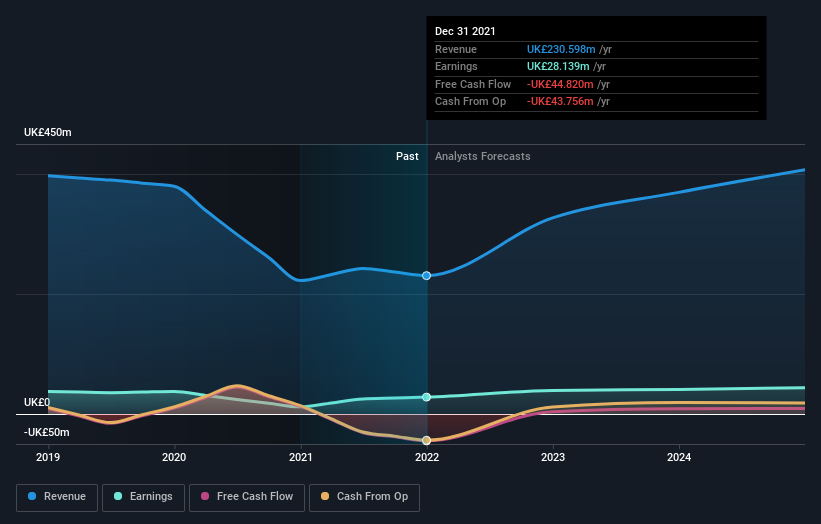Click the -UK£50m y-axis label
821x524 pixels.
pos(47,432)
